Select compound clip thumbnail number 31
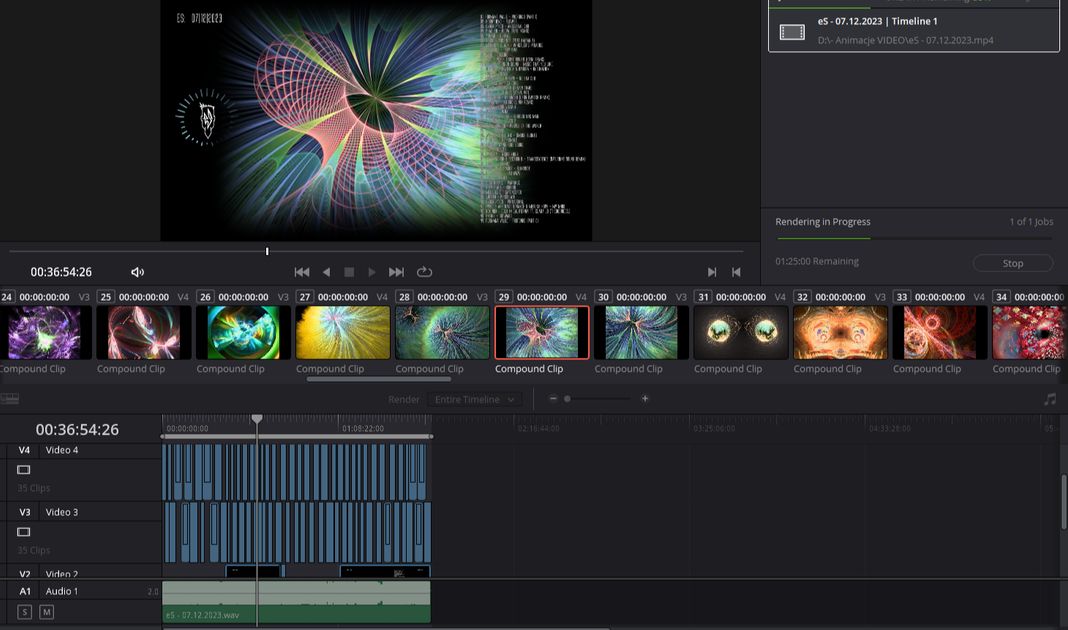Image resolution: width=1068 pixels, height=630 pixels. pos(740,332)
